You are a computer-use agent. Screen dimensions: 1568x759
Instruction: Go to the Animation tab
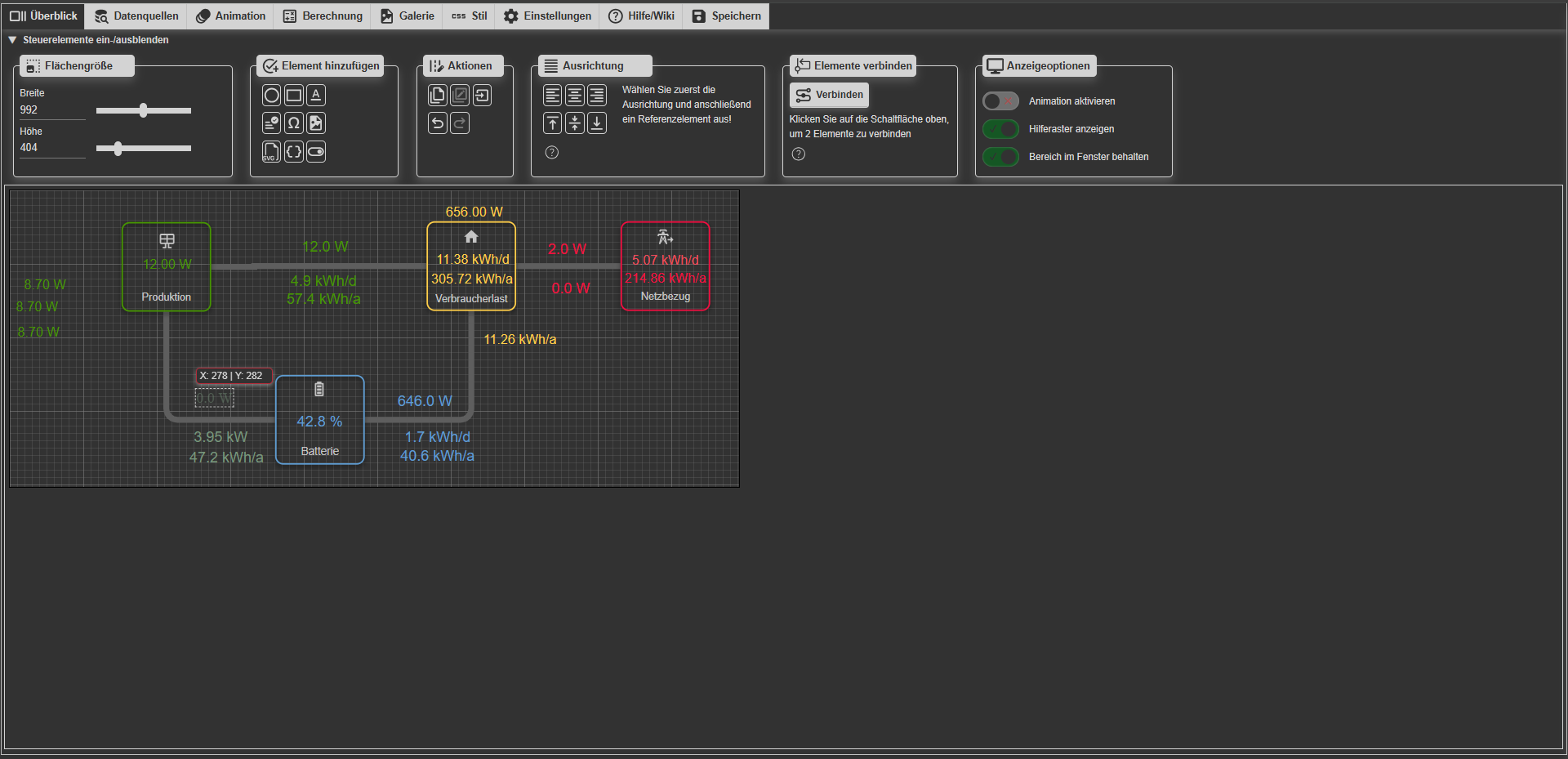point(230,16)
